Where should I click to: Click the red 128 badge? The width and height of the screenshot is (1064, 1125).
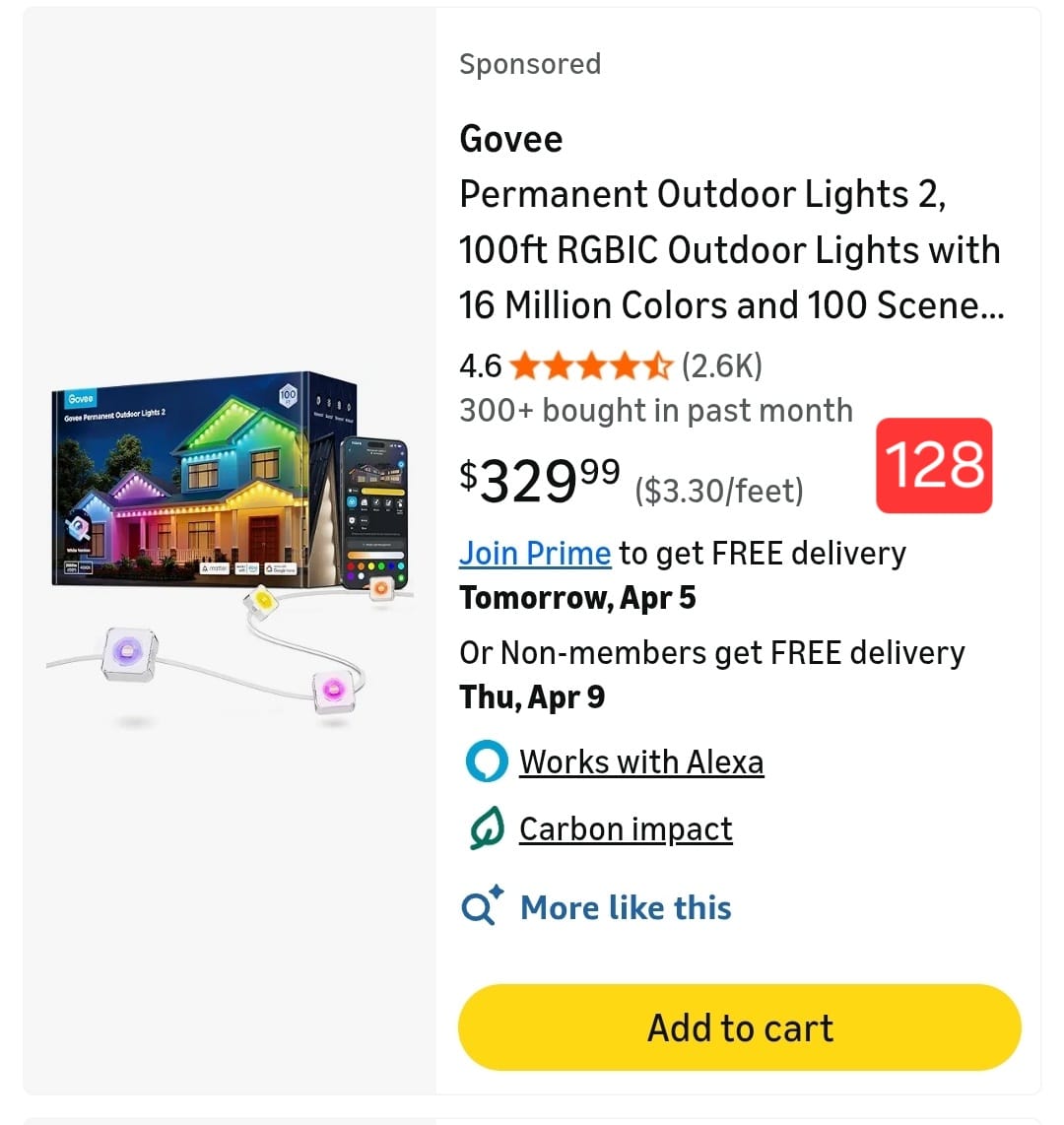click(934, 465)
